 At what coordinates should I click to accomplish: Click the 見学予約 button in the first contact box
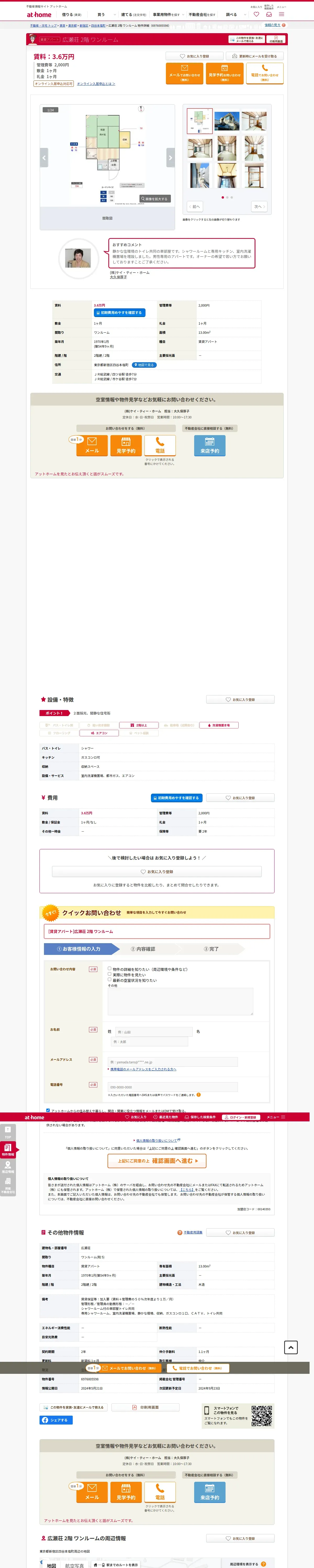[x=126, y=445]
